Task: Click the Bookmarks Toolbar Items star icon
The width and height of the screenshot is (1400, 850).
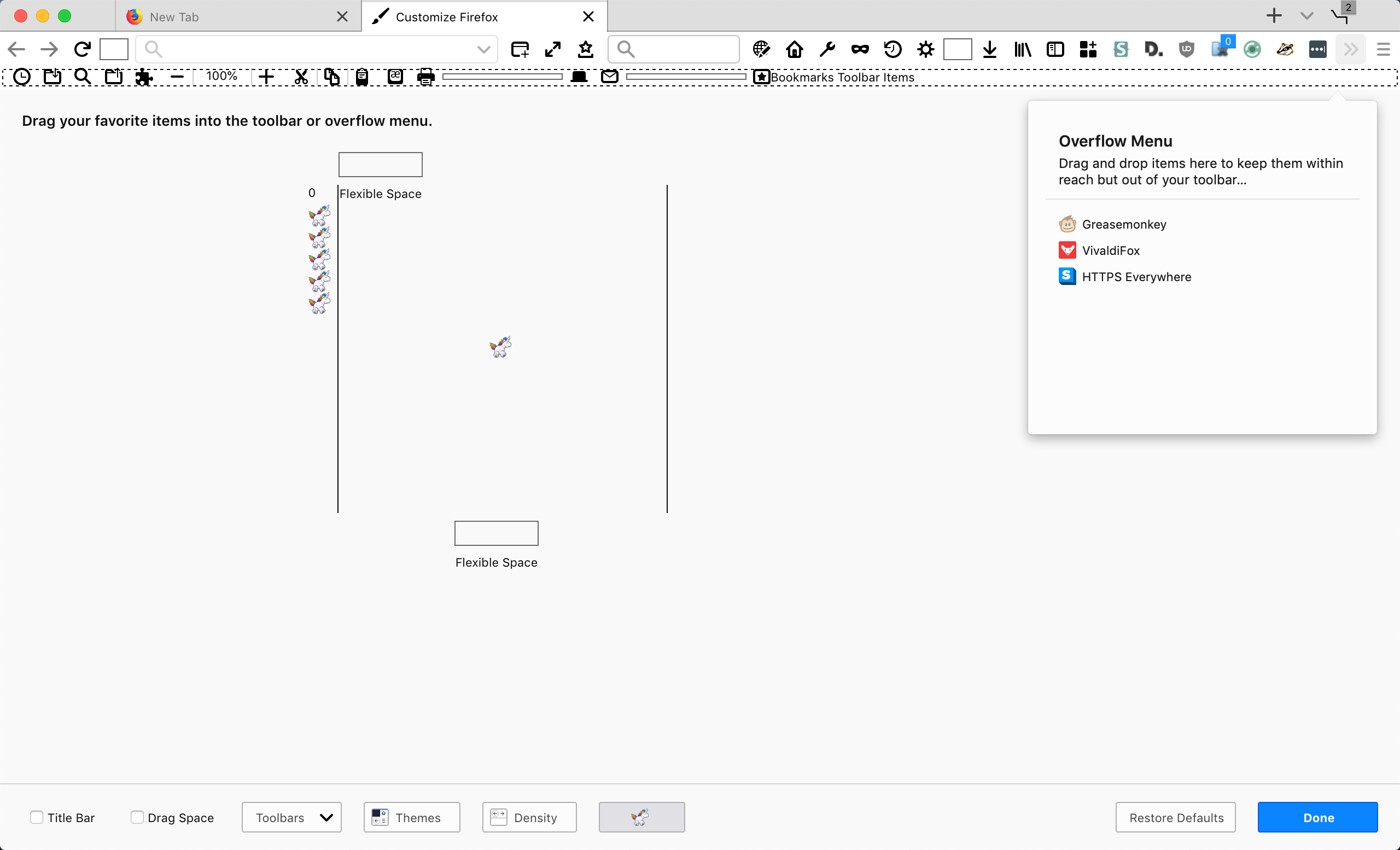Action: 761,77
